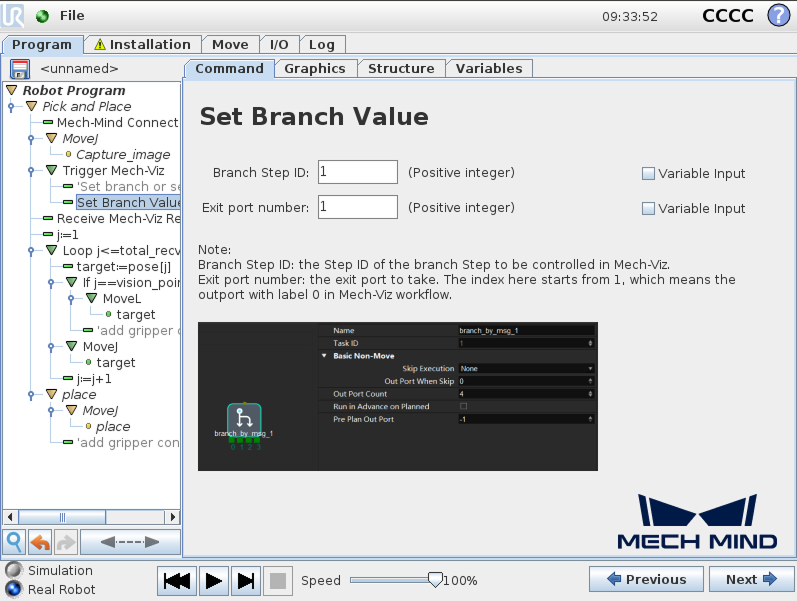Collapse the Robot Program root node

11,91
